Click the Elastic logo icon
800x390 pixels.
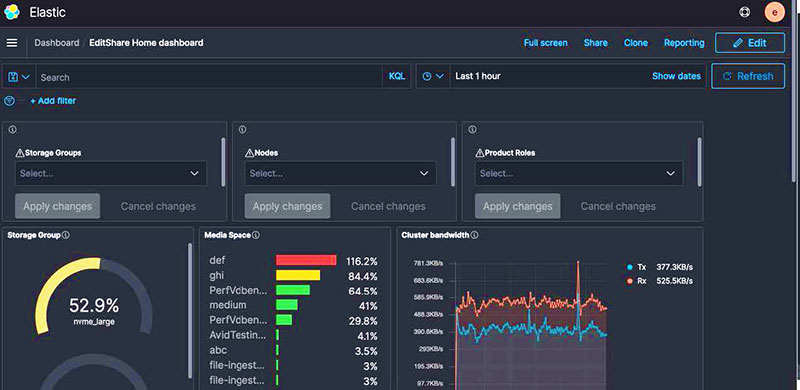[x=12, y=12]
